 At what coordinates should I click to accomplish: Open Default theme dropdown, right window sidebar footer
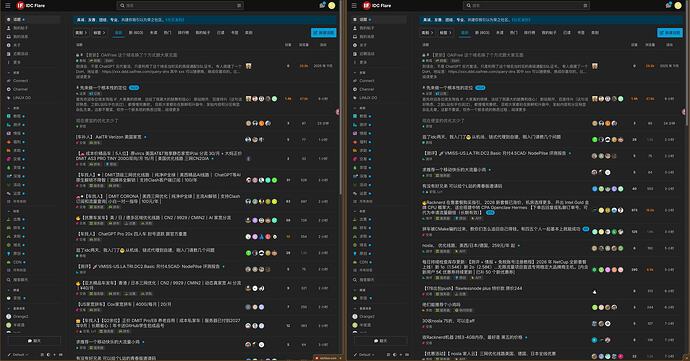point(365,354)
